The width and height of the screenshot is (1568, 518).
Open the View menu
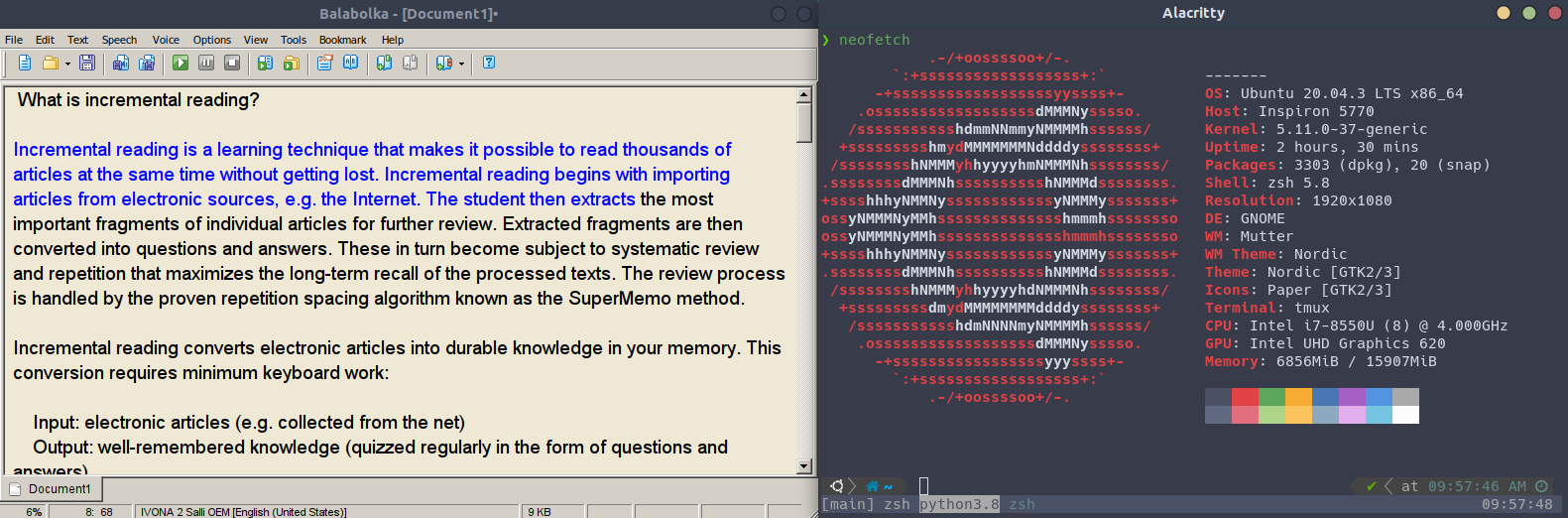(256, 40)
